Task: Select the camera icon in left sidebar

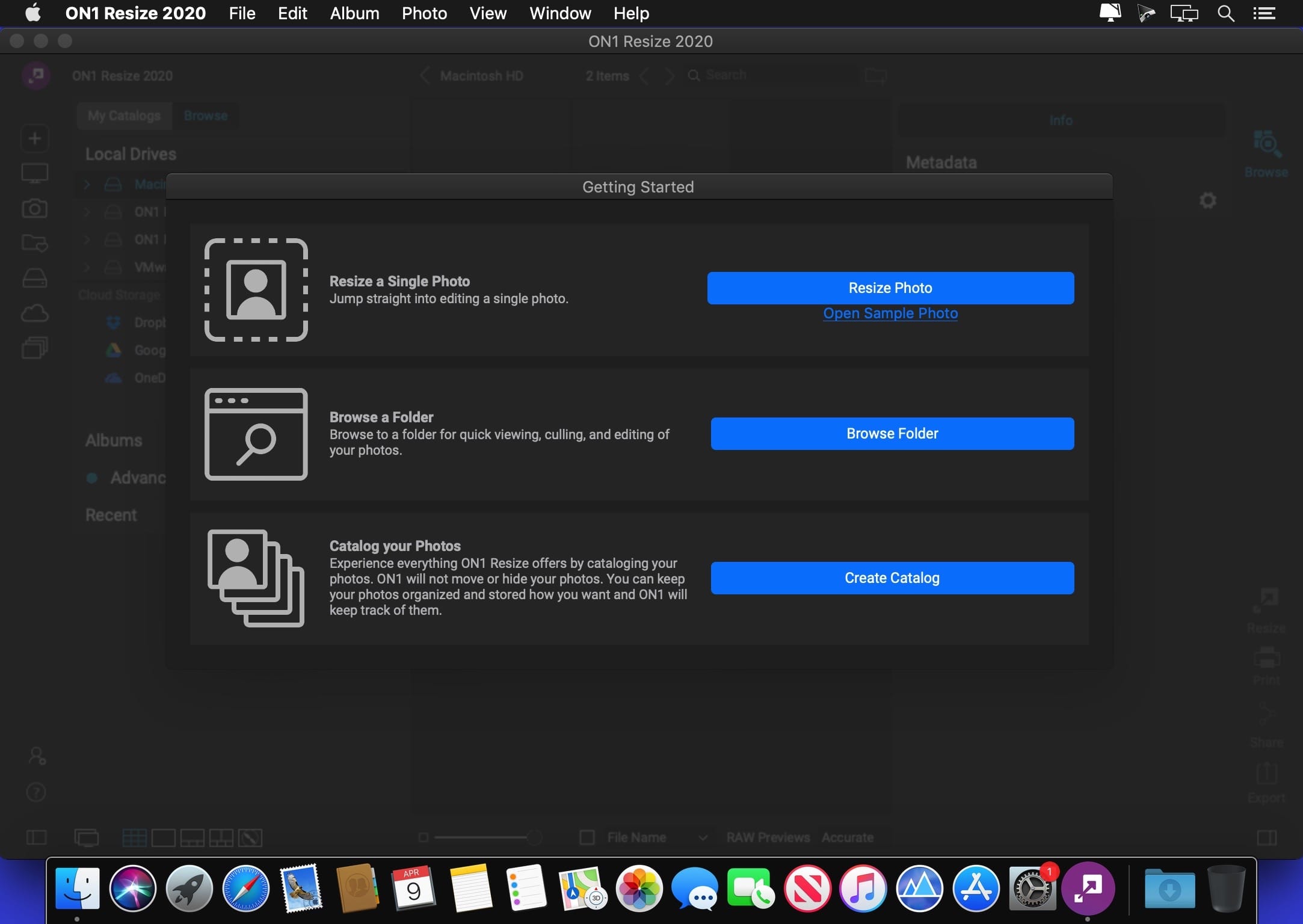Action: point(35,208)
